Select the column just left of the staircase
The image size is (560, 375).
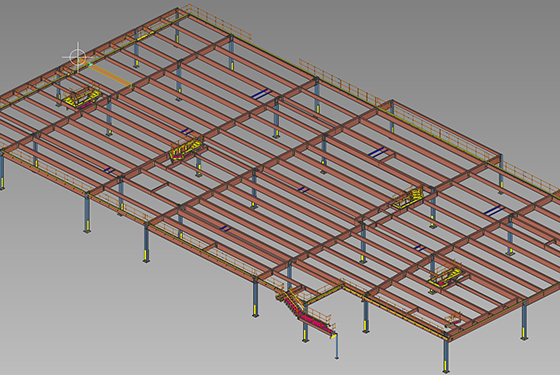[255, 298]
